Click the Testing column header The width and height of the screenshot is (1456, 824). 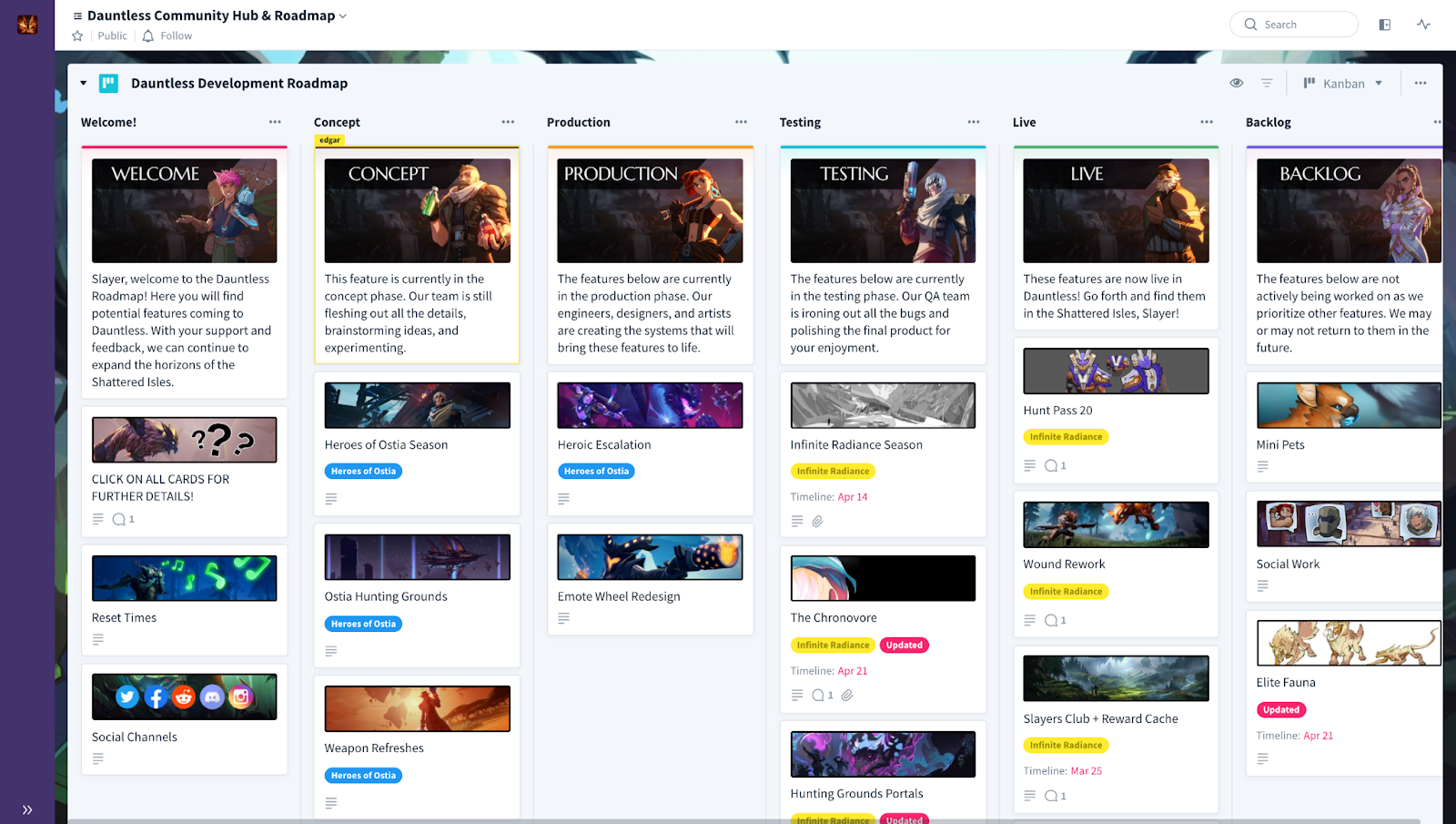tap(800, 122)
